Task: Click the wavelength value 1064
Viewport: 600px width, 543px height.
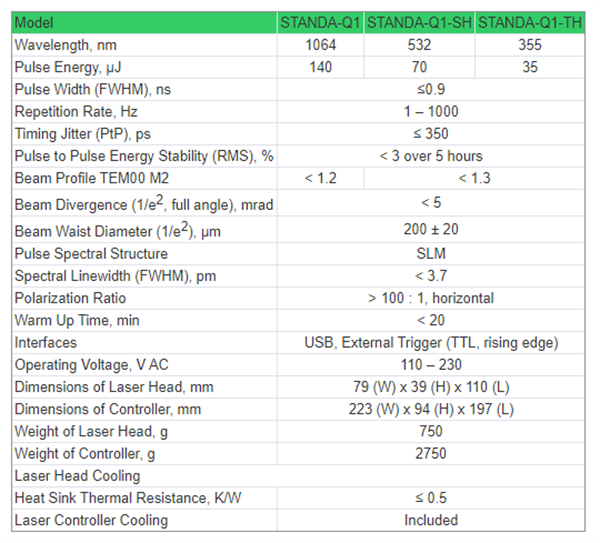Action: (320, 45)
